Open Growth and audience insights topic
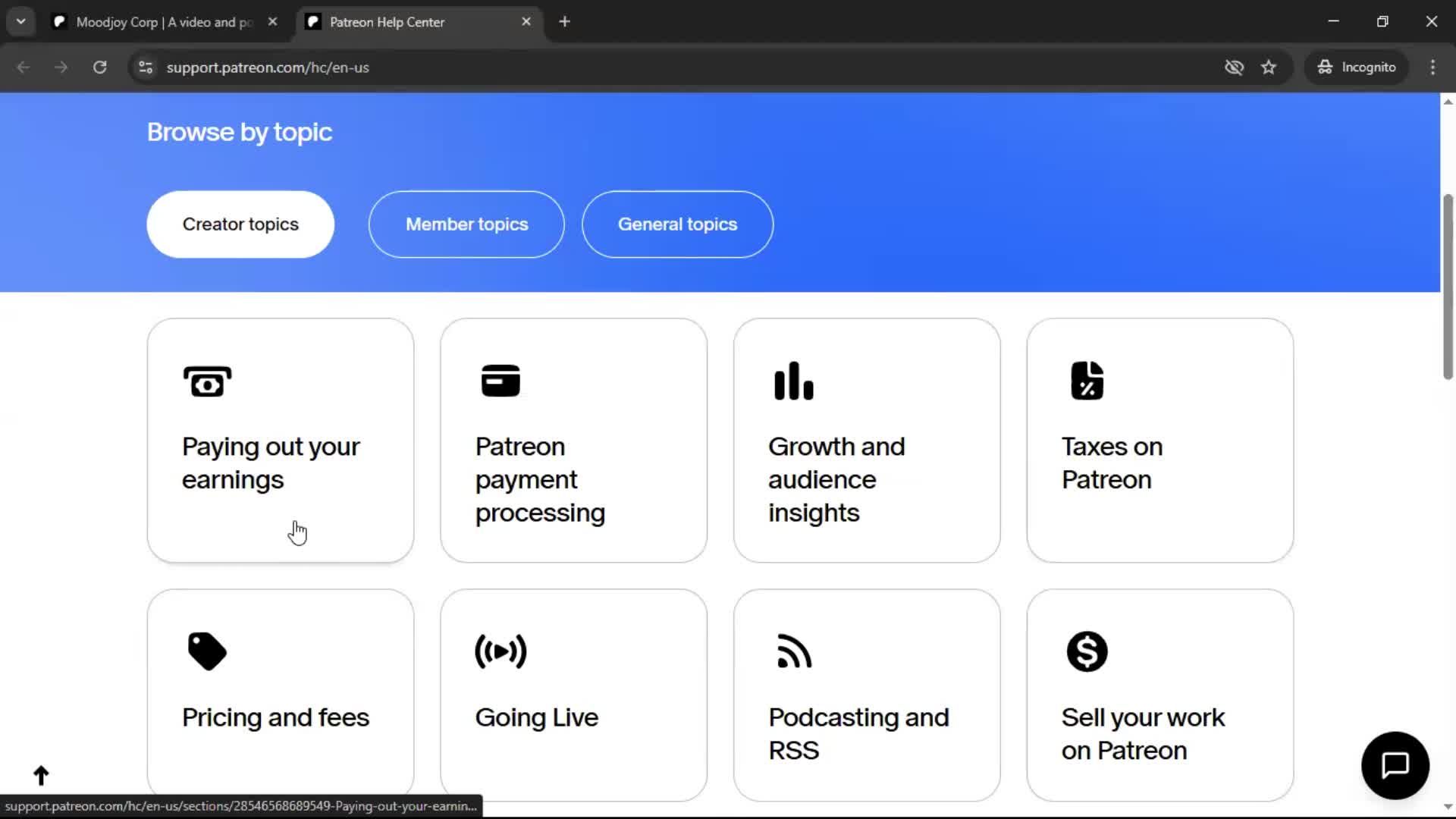This screenshot has height=819, width=1456. (867, 441)
